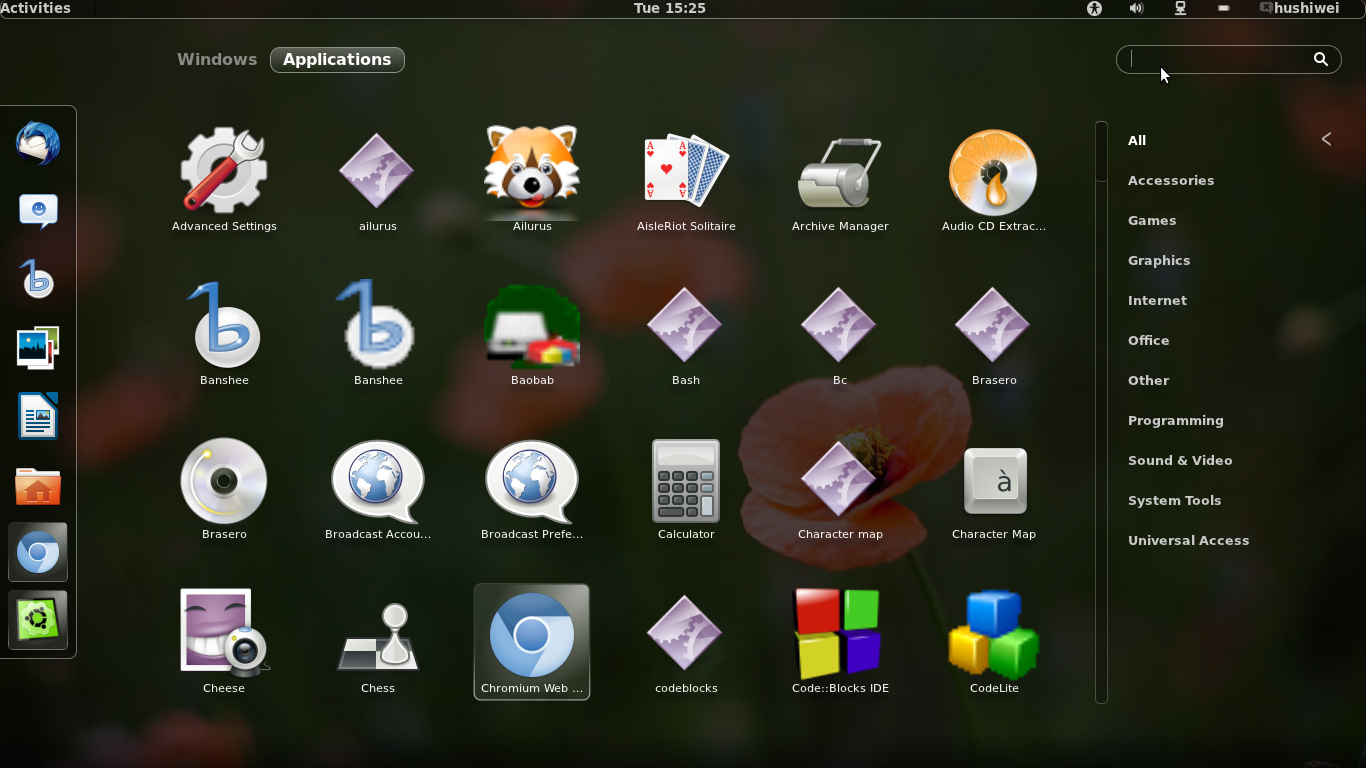
Task: Filter by Programming category
Action: [x=1176, y=420]
